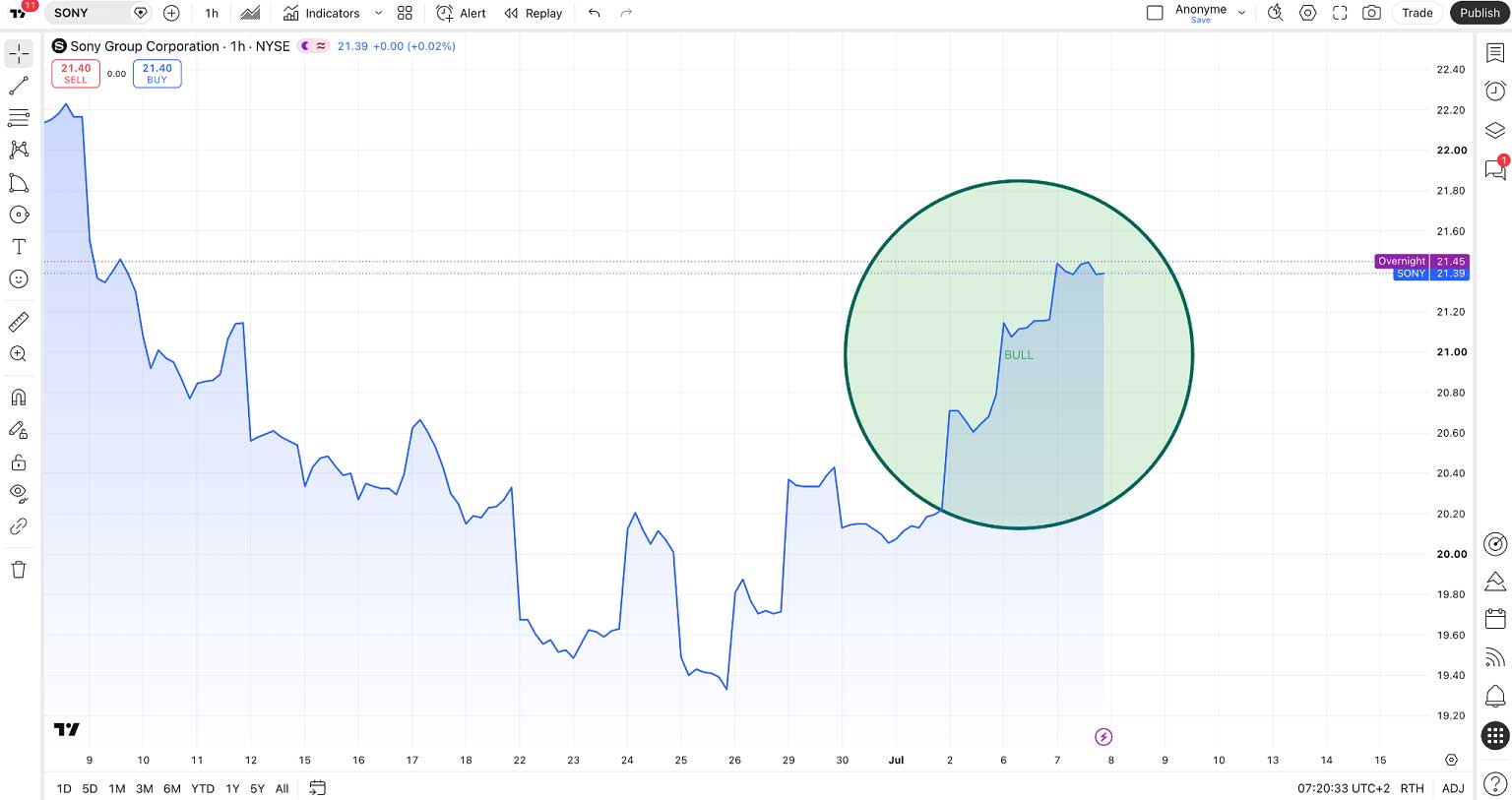Image resolution: width=1512 pixels, height=800 pixels.
Task: Open the help center question mark
Action: [1495, 784]
